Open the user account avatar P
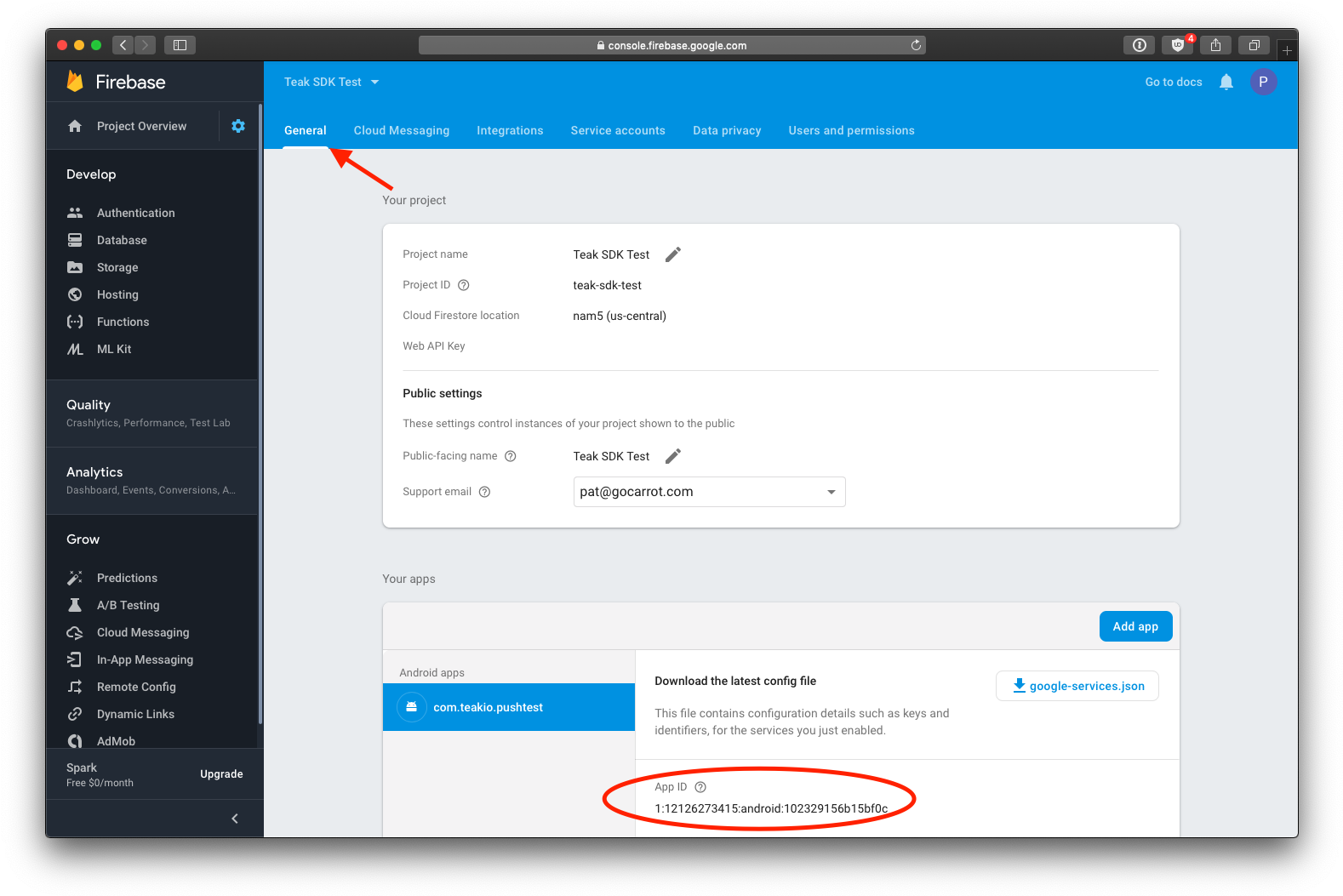Viewport: 1343px width, 896px height. point(1263,82)
